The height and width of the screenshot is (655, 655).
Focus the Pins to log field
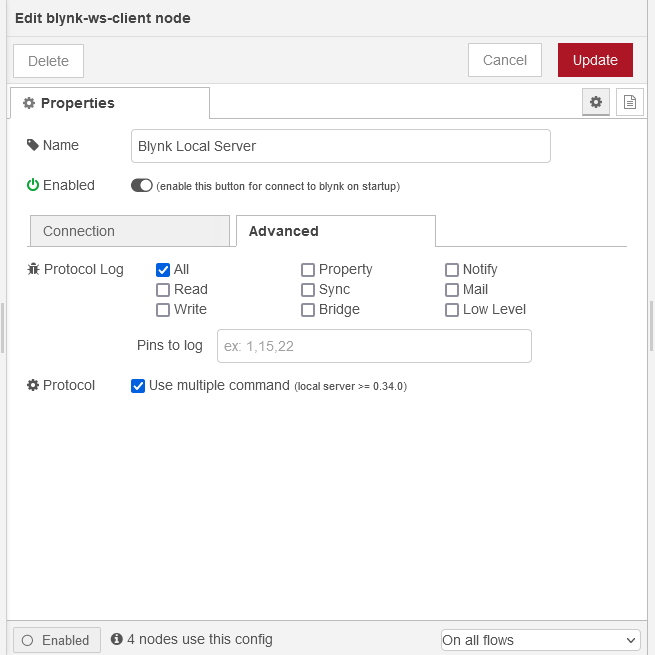point(374,346)
